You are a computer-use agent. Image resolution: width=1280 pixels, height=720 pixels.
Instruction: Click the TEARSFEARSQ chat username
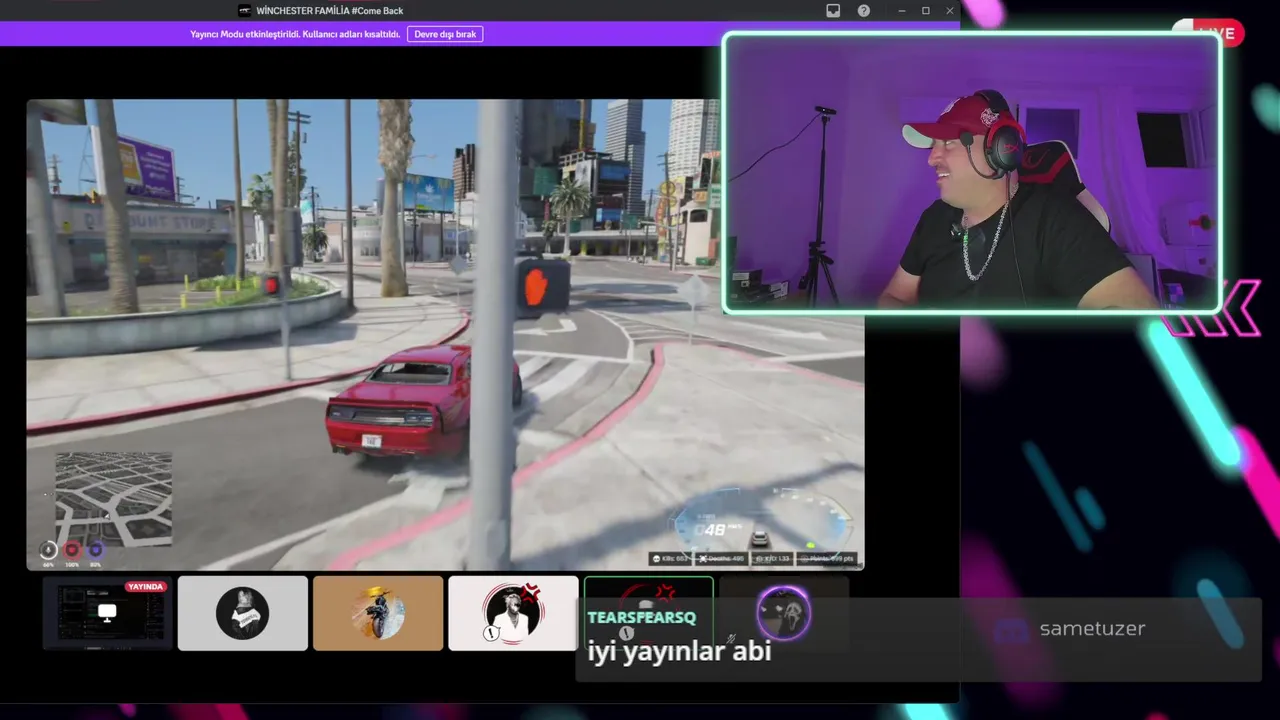[641, 618]
